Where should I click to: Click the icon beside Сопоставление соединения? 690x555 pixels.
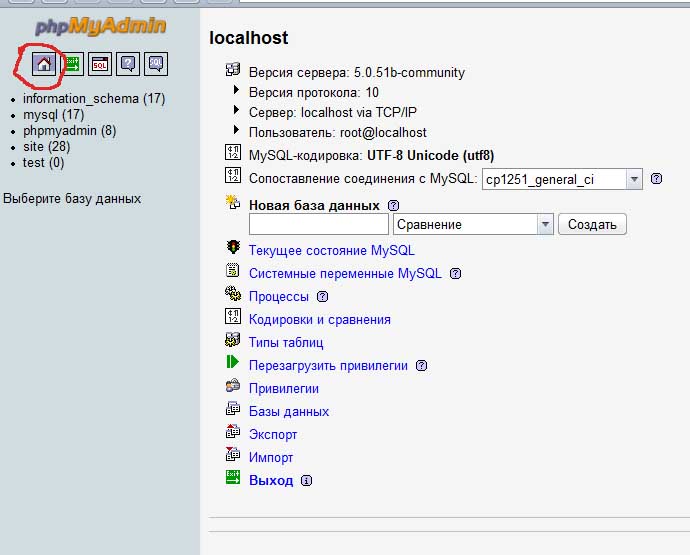233,175
